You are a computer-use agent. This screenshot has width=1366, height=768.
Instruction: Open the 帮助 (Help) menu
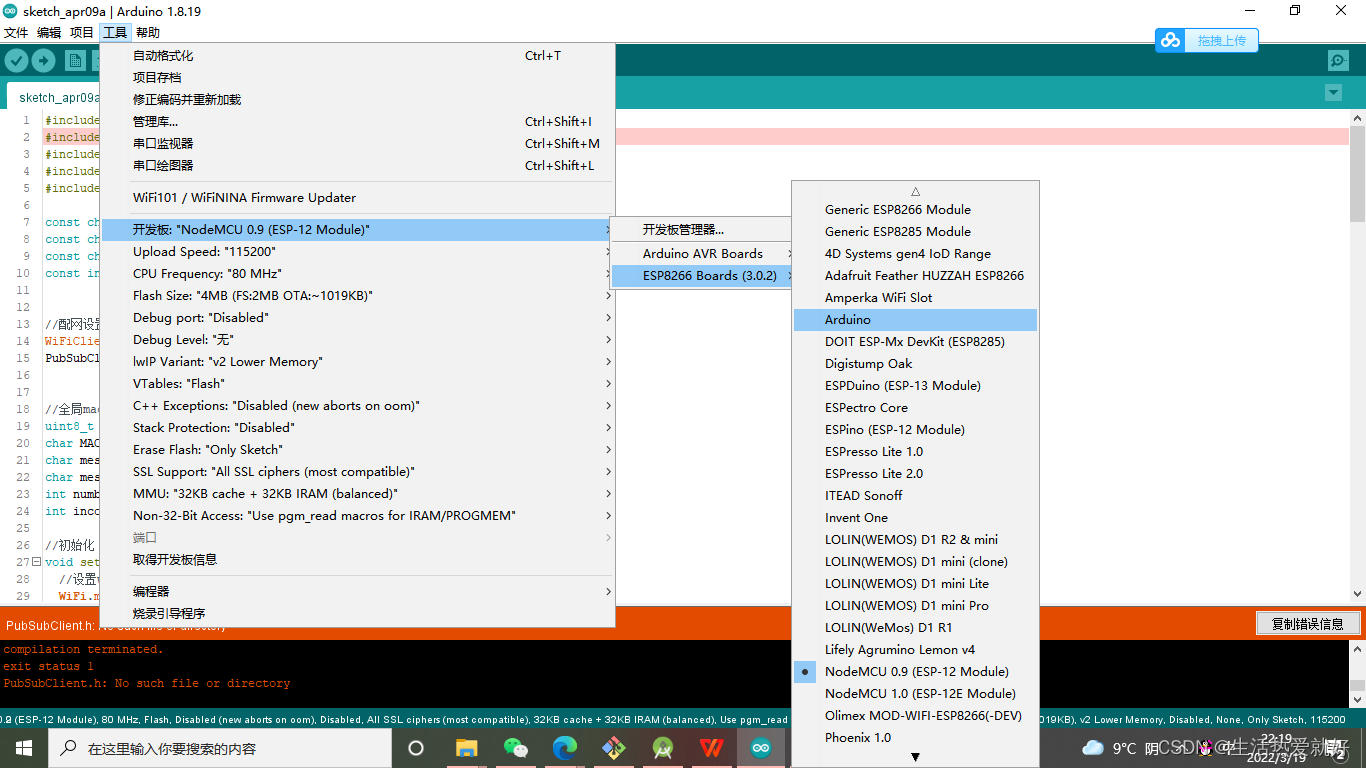148,33
